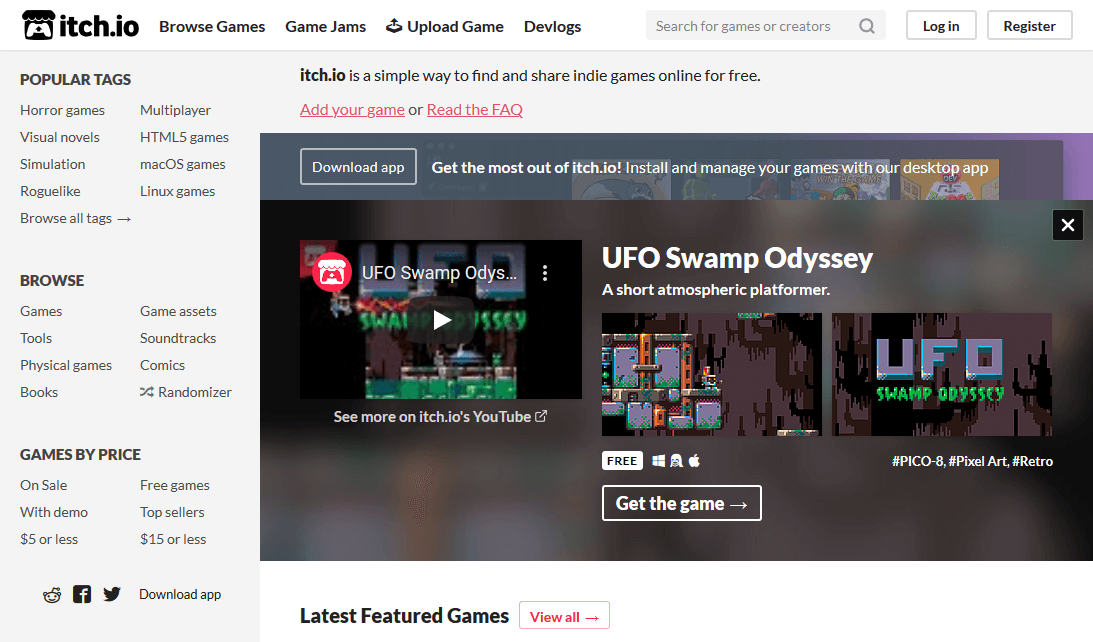Open the Read the FAQ link
The width and height of the screenshot is (1093, 642).
[475, 109]
